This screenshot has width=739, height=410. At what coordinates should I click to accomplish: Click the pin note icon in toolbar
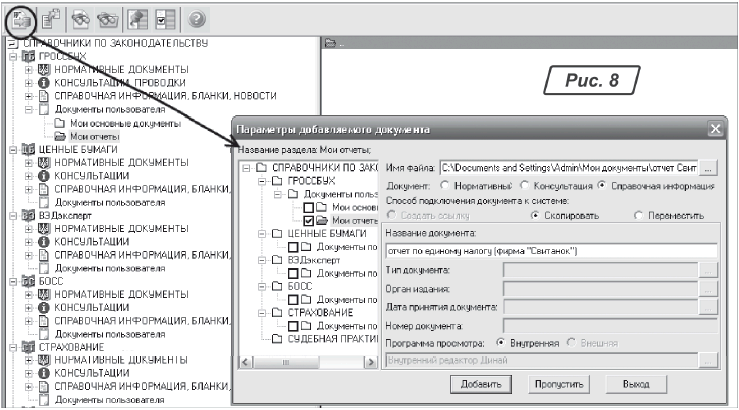(x=138, y=19)
